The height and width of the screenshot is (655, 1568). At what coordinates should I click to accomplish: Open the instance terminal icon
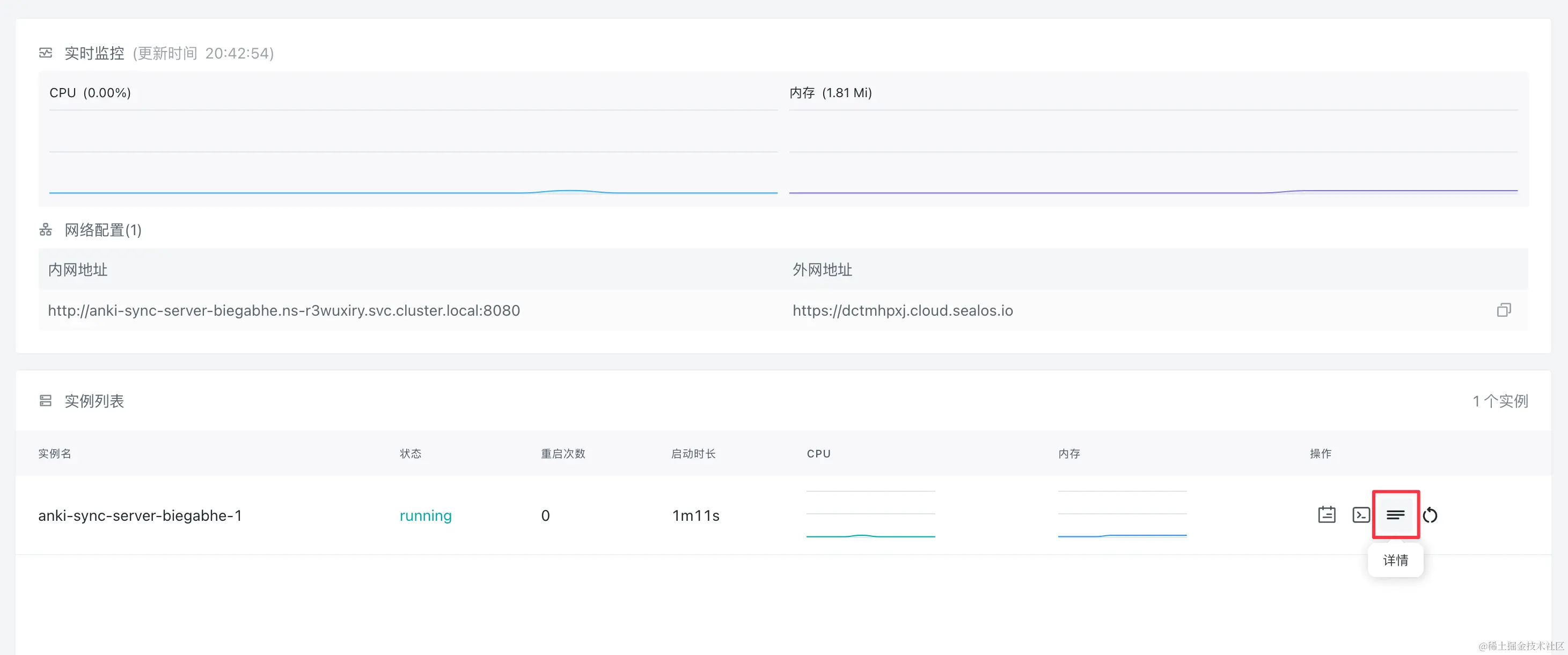point(1361,515)
